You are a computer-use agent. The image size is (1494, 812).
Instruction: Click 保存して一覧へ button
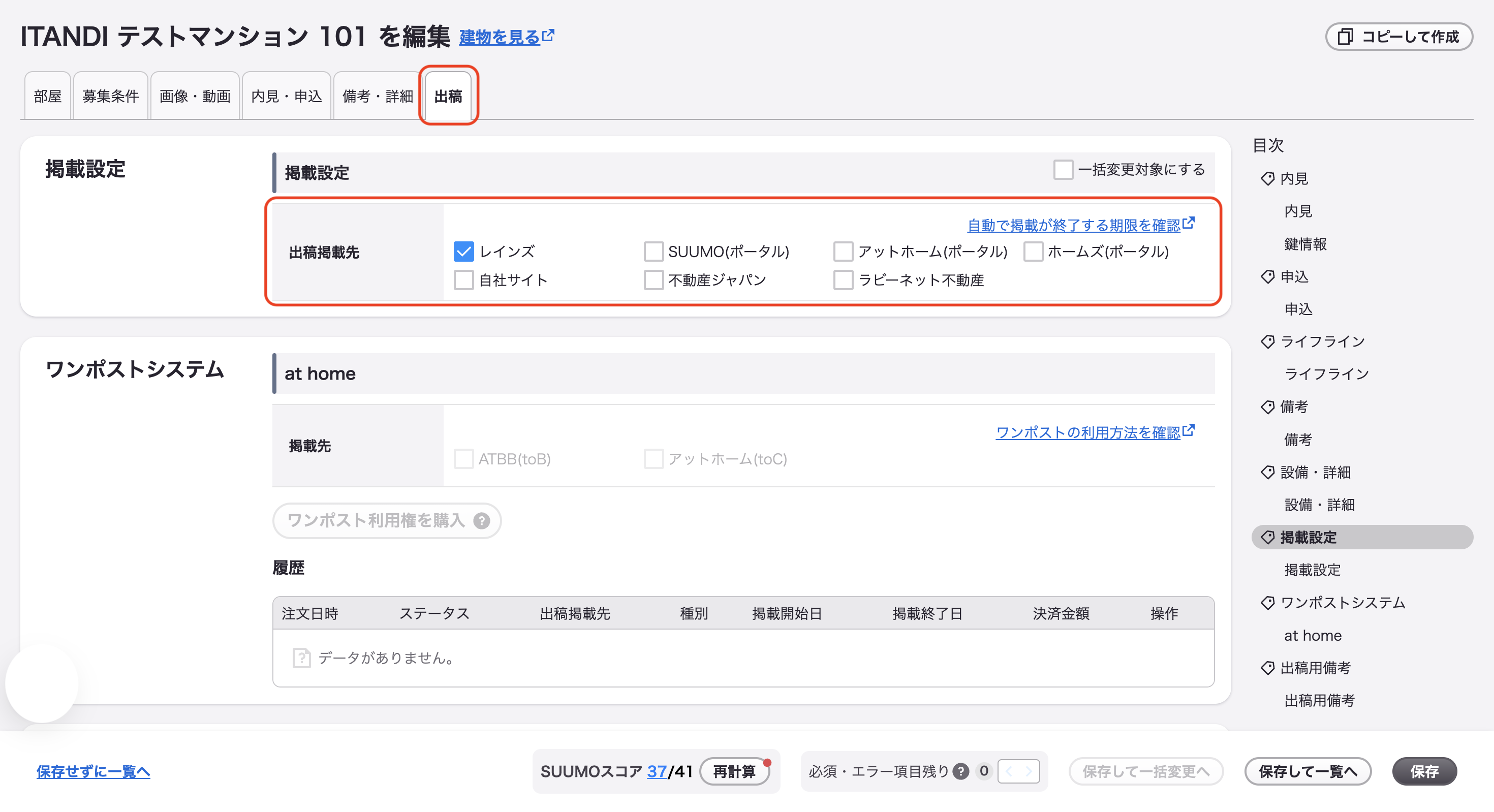(x=1308, y=771)
